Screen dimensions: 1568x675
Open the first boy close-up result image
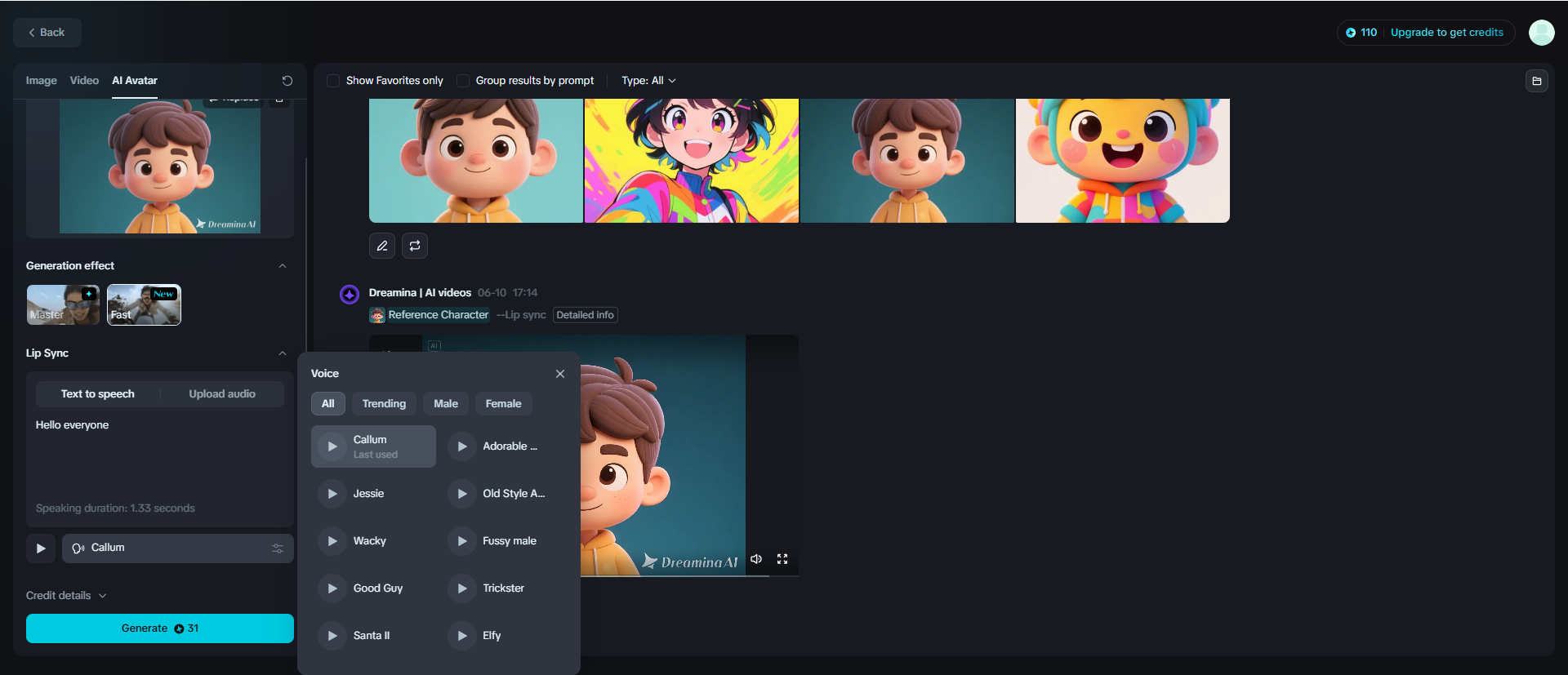(x=476, y=161)
